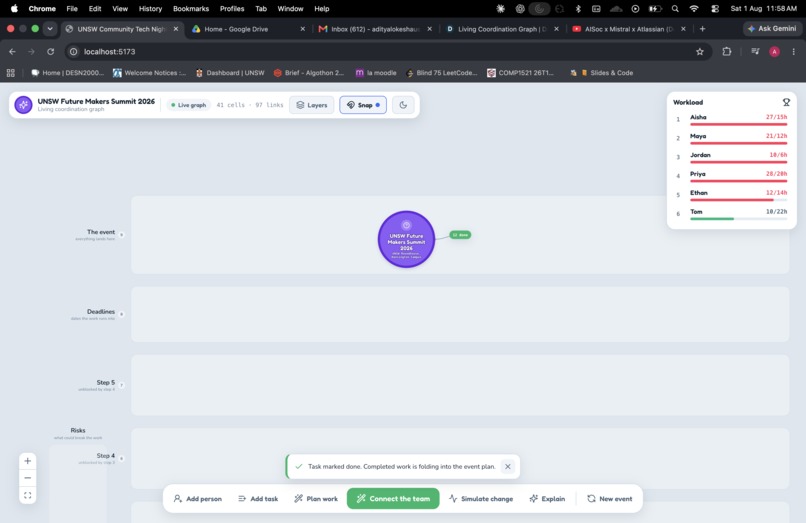Click the purple app logo icon
Image resolution: width=806 pixels, height=523 pixels.
pos(23,105)
